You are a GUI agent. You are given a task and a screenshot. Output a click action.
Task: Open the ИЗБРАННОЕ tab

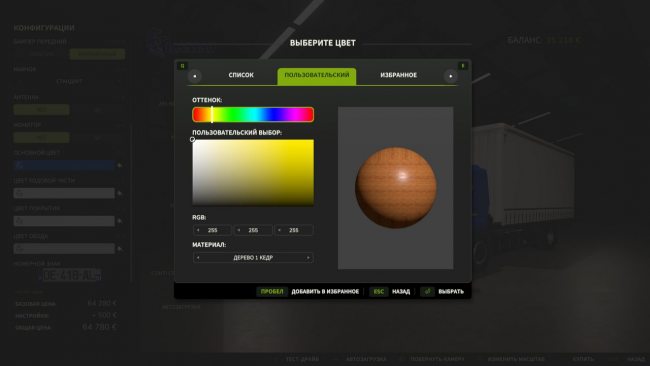tap(398, 75)
